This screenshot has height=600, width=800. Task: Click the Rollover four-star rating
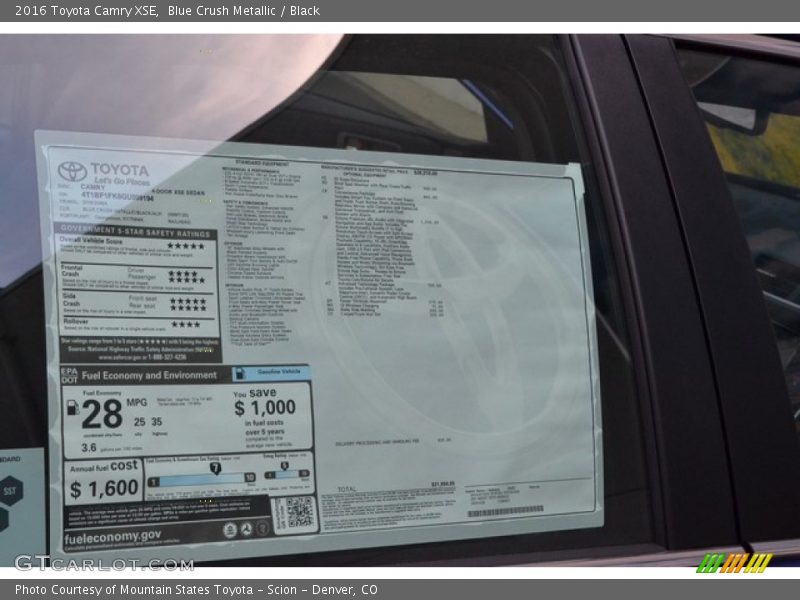click(x=186, y=324)
